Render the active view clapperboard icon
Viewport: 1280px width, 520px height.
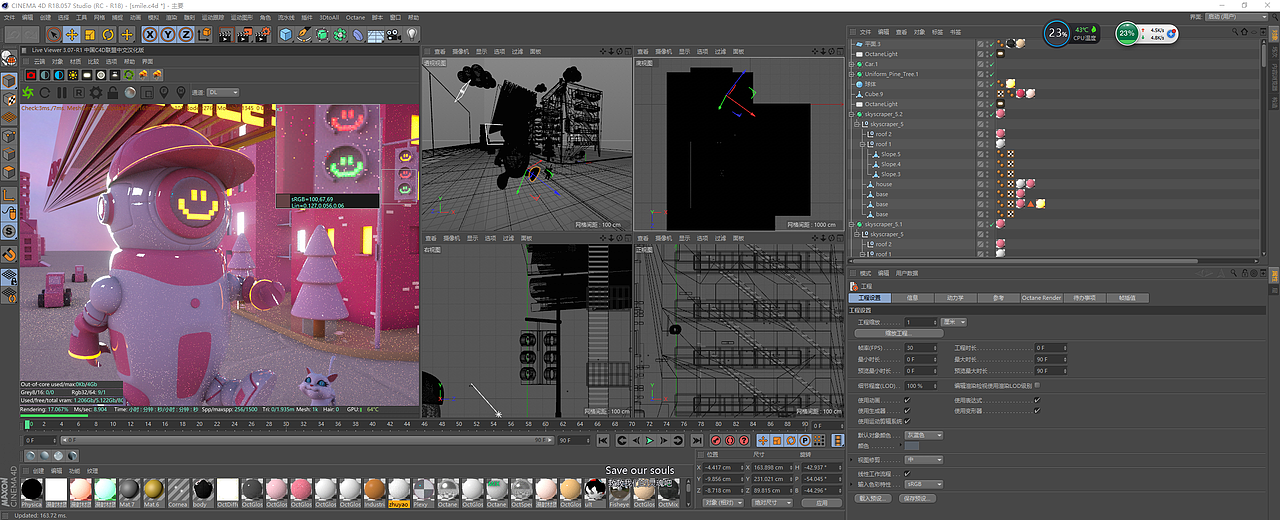point(225,35)
